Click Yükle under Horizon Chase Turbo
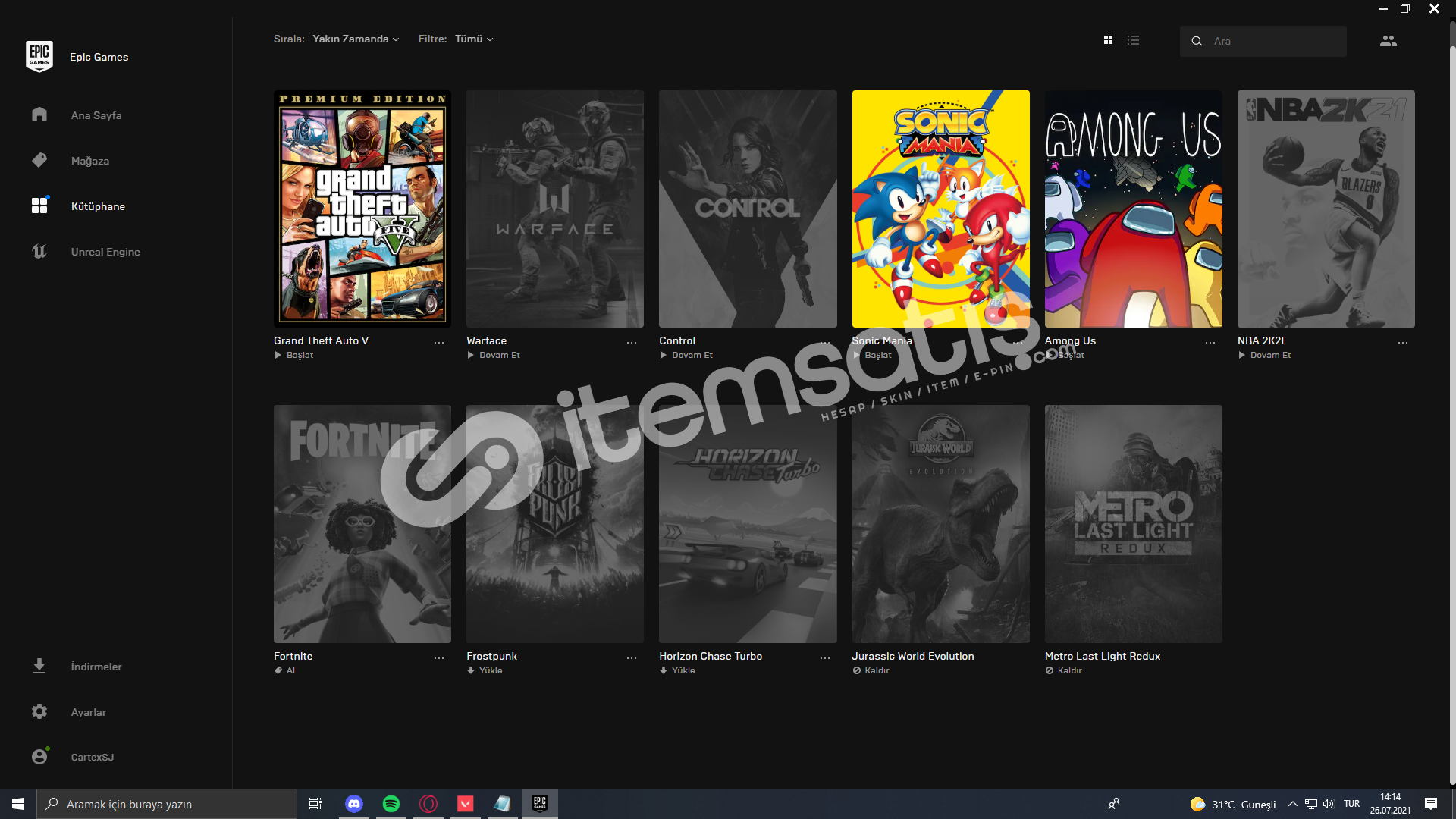Screen dimensions: 1456x819 coord(677,670)
